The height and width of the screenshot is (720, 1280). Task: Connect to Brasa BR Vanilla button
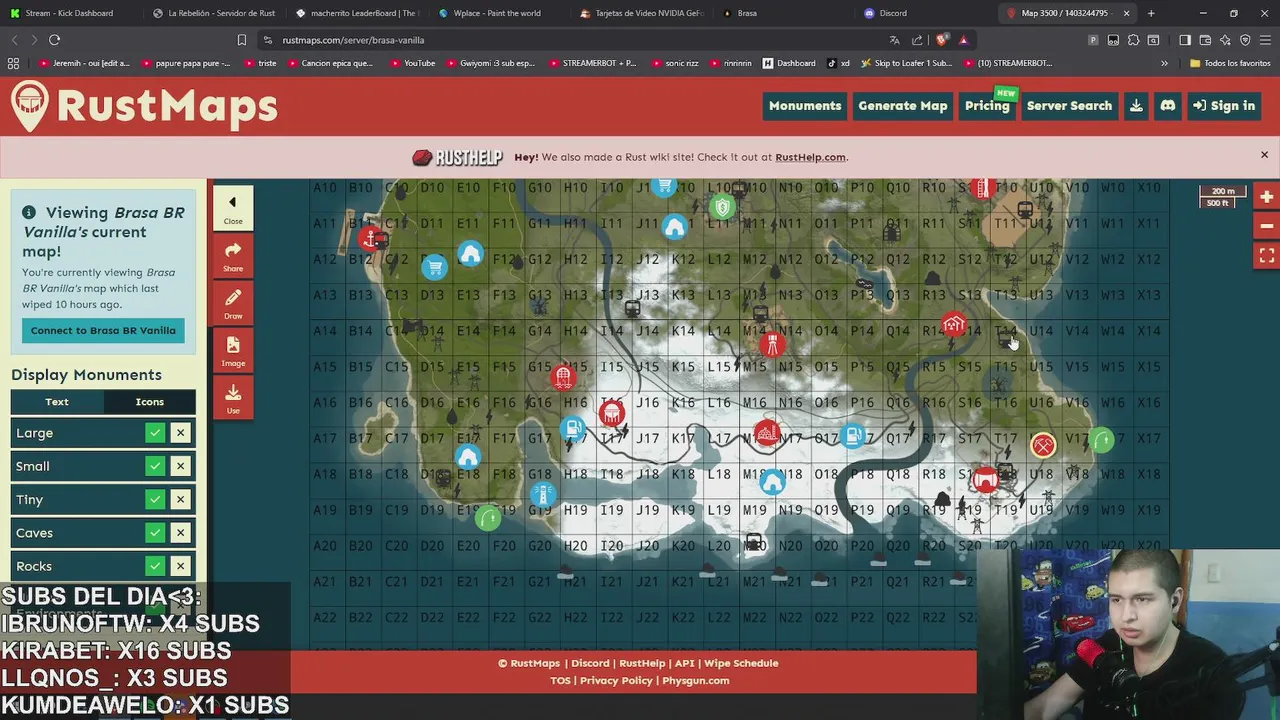(103, 330)
